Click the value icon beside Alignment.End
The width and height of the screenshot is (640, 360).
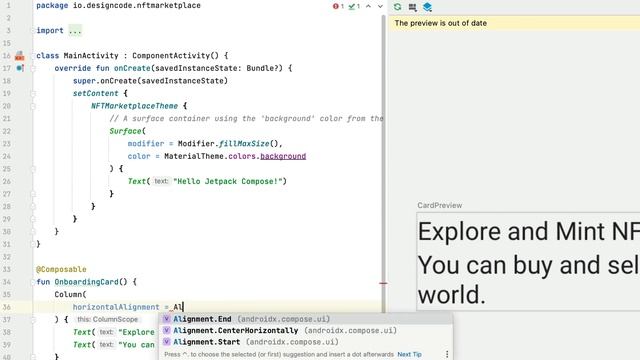point(167,319)
